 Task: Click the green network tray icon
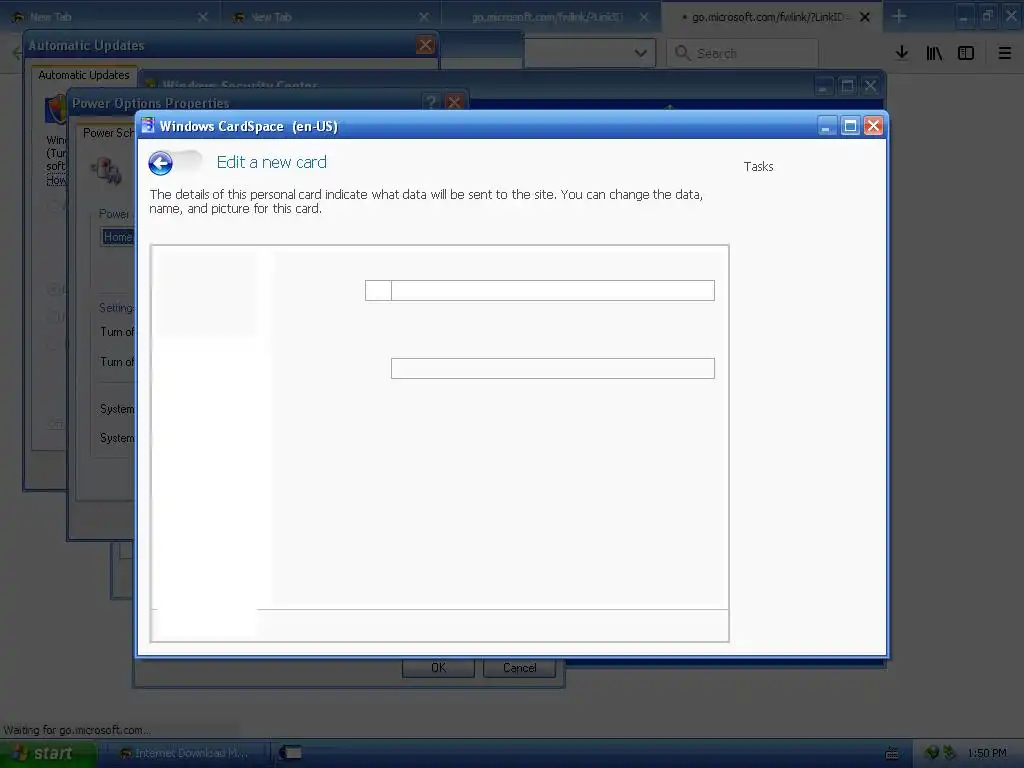coord(949,753)
